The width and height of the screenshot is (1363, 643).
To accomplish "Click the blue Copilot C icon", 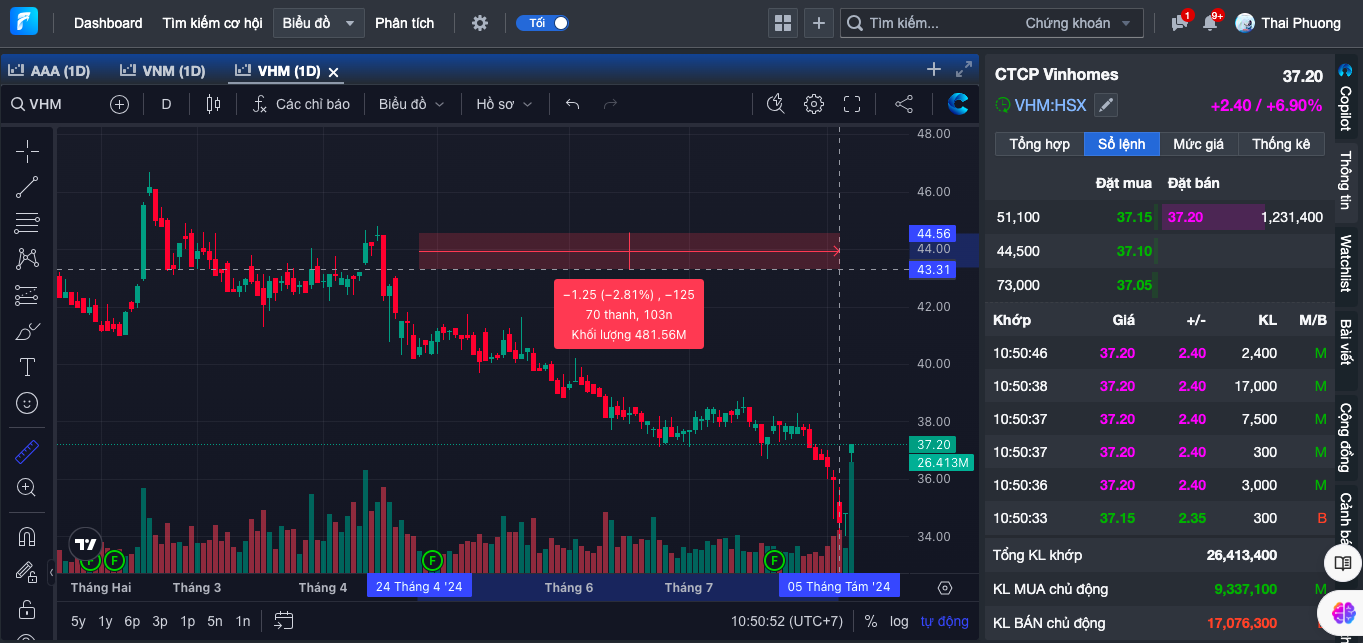I will point(958,104).
